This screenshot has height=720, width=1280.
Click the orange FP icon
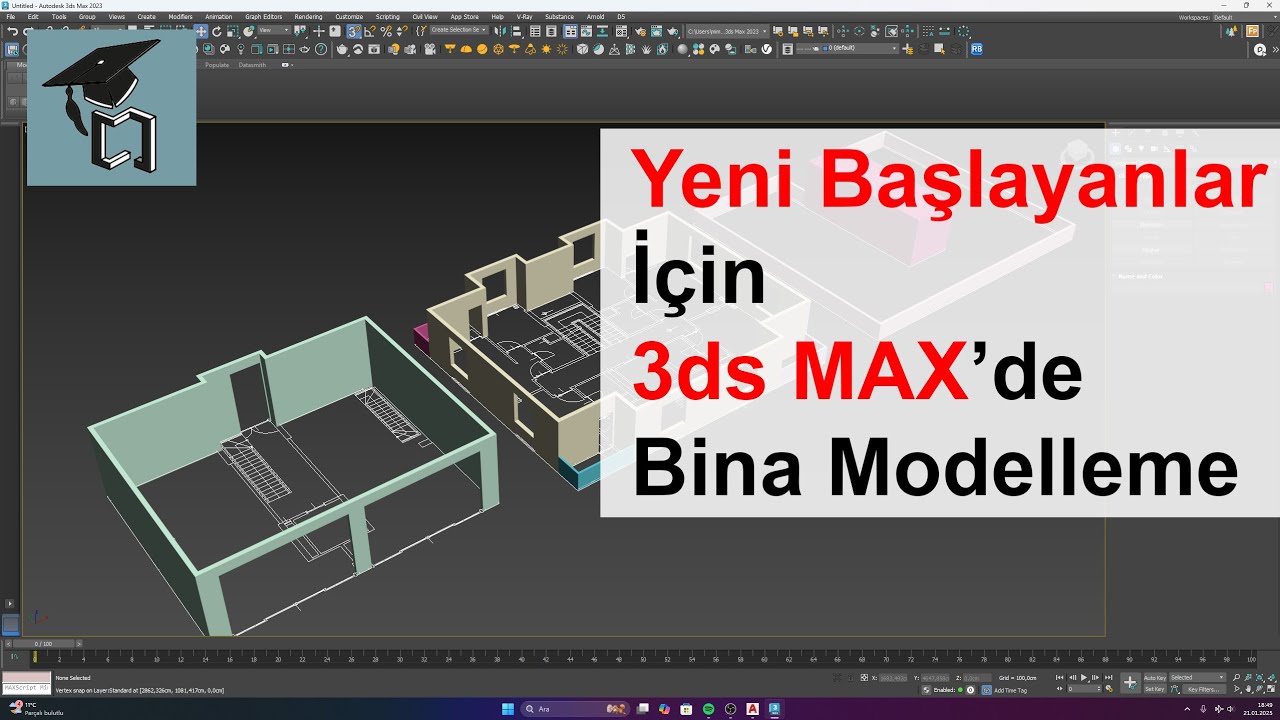pos(1252,31)
